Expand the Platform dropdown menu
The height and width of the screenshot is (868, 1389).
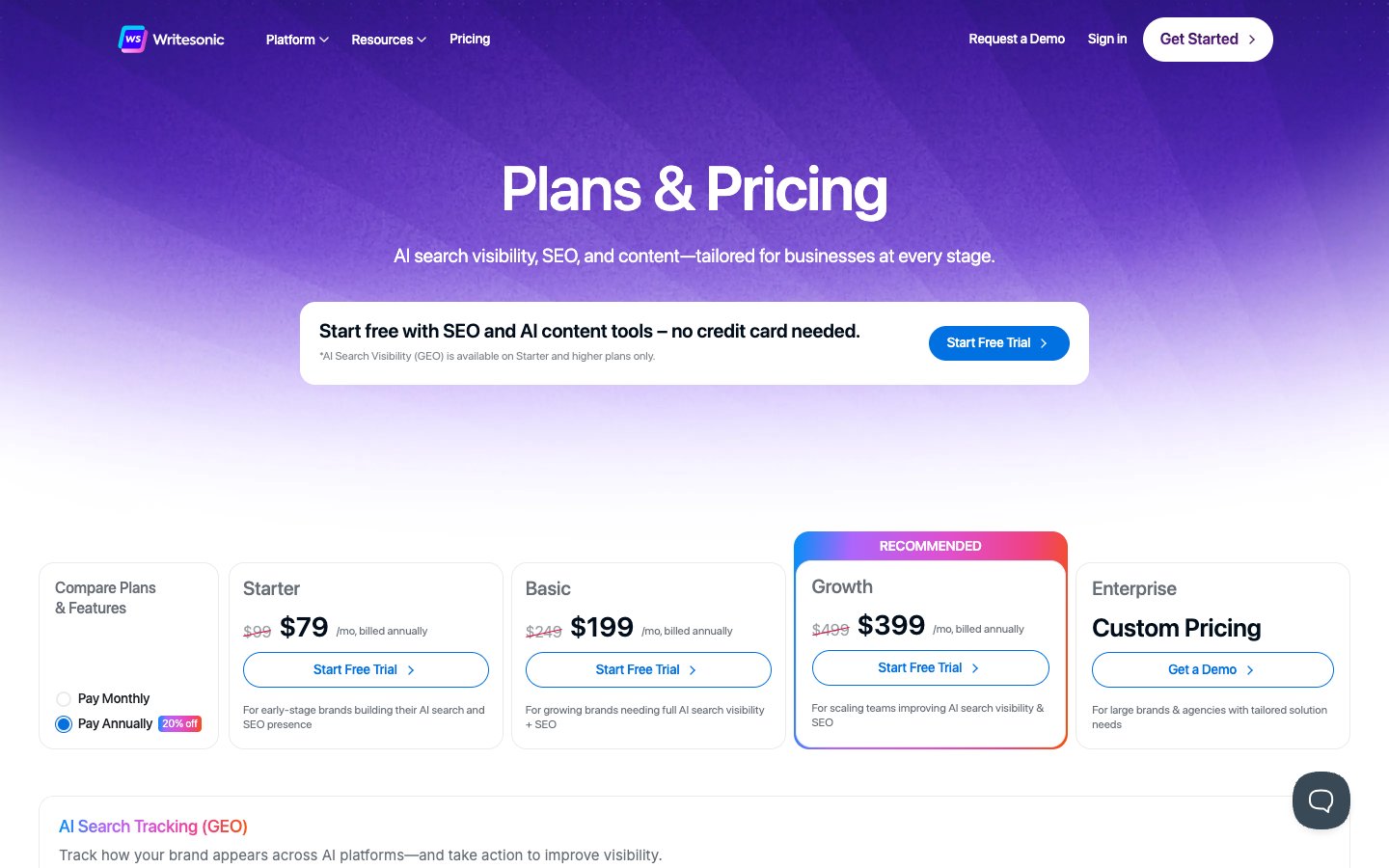coord(297,40)
